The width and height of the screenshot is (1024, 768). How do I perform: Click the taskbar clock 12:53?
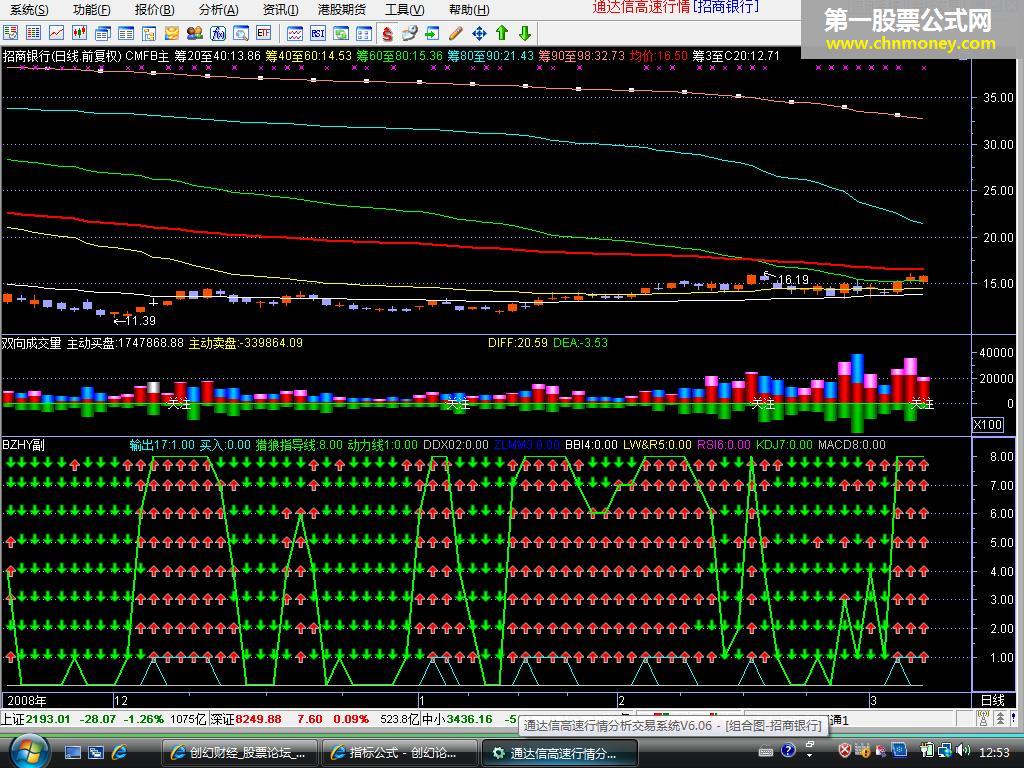pyautogui.click(x=995, y=752)
